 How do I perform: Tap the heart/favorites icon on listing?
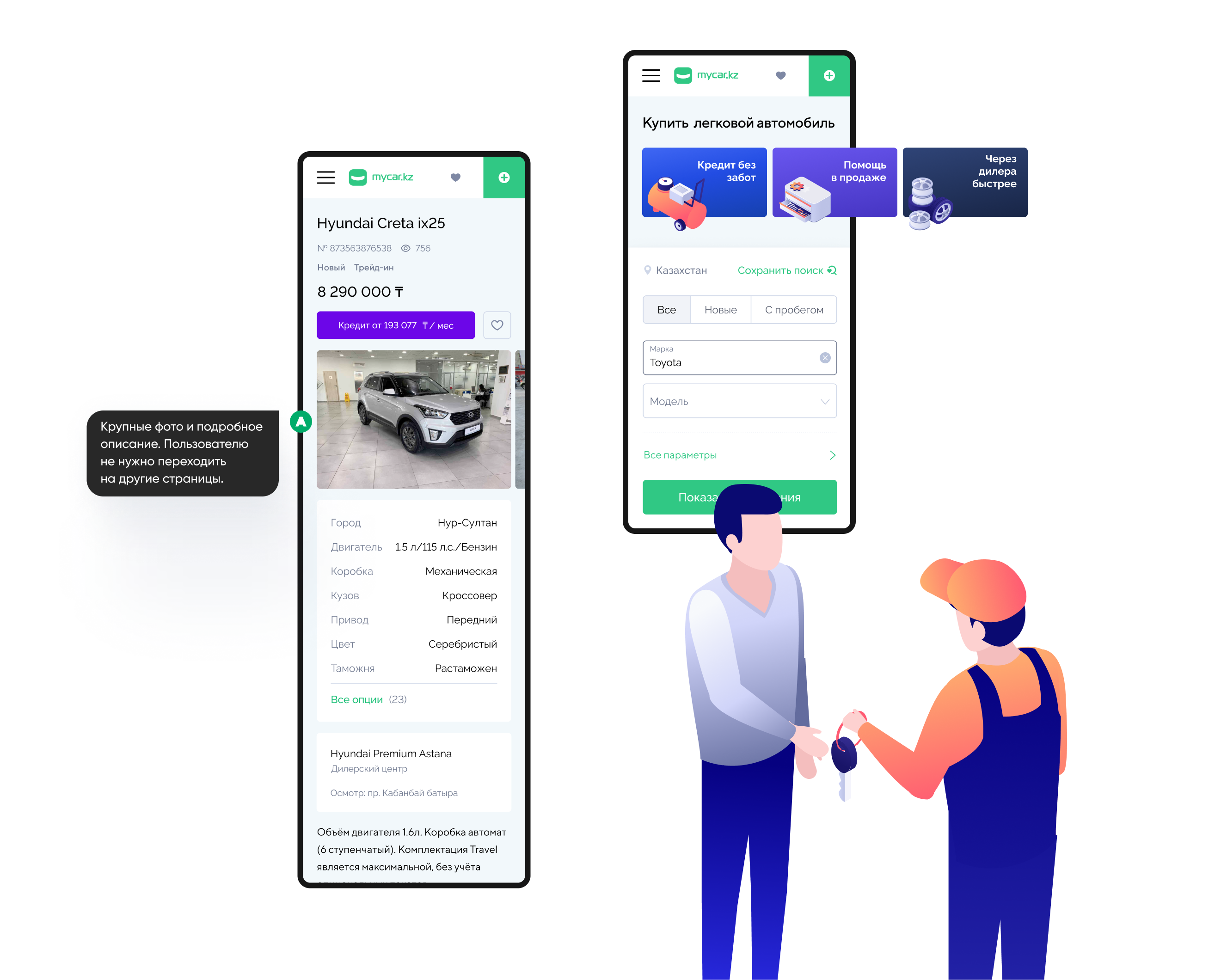(x=497, y=325)
